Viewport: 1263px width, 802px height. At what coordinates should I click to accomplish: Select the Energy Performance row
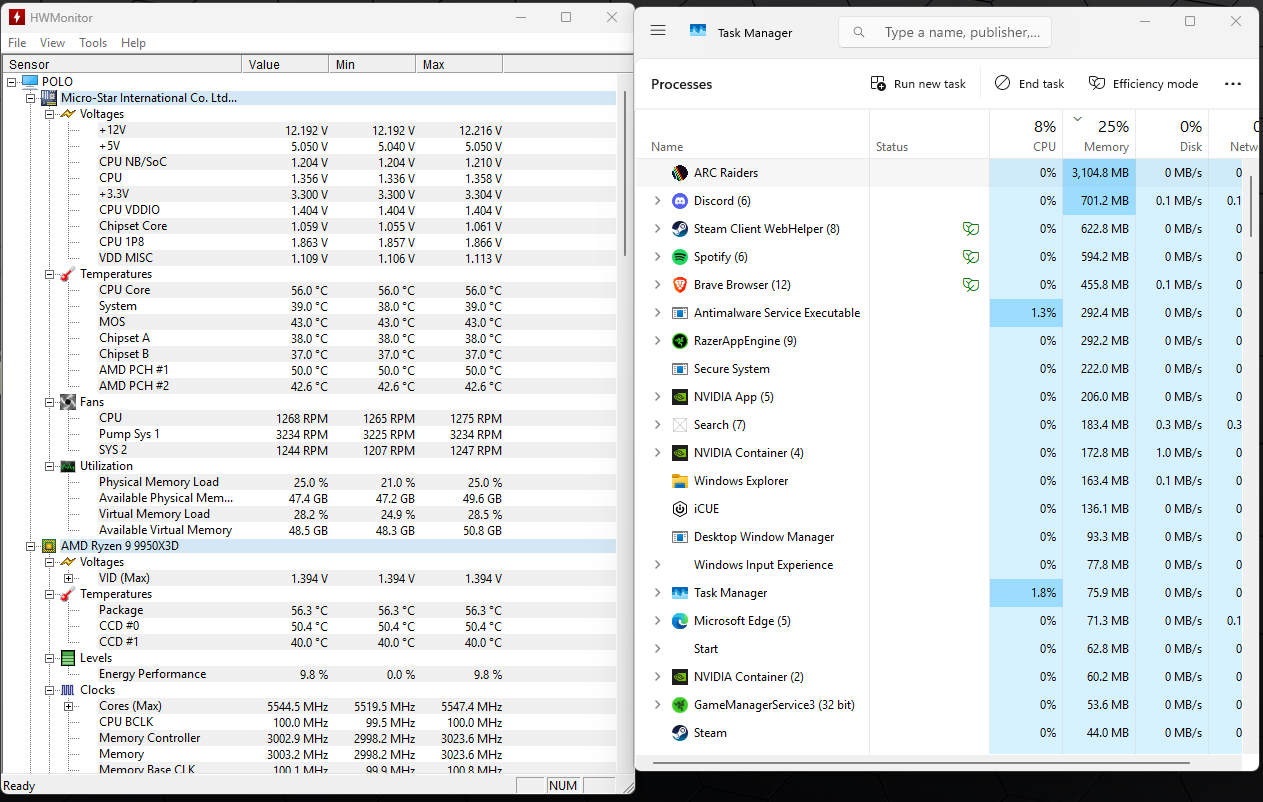coord(309,674)
